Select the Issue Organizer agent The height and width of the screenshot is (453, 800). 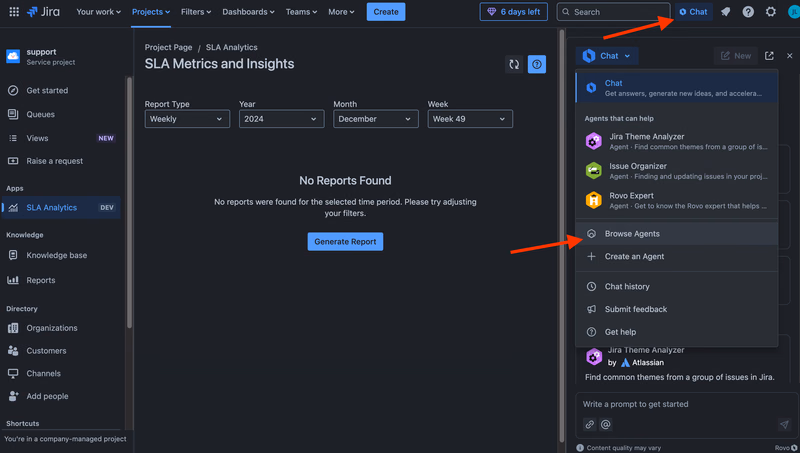[x=677, y=171]
